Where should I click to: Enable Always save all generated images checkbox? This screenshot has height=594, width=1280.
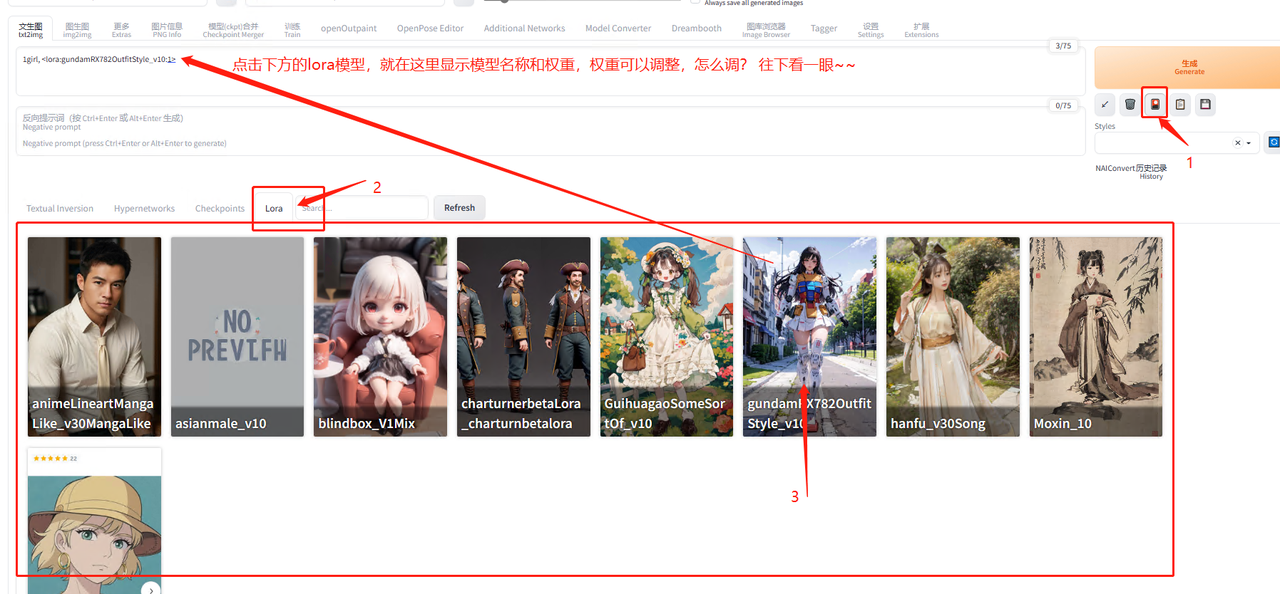[x=696, y=2]
